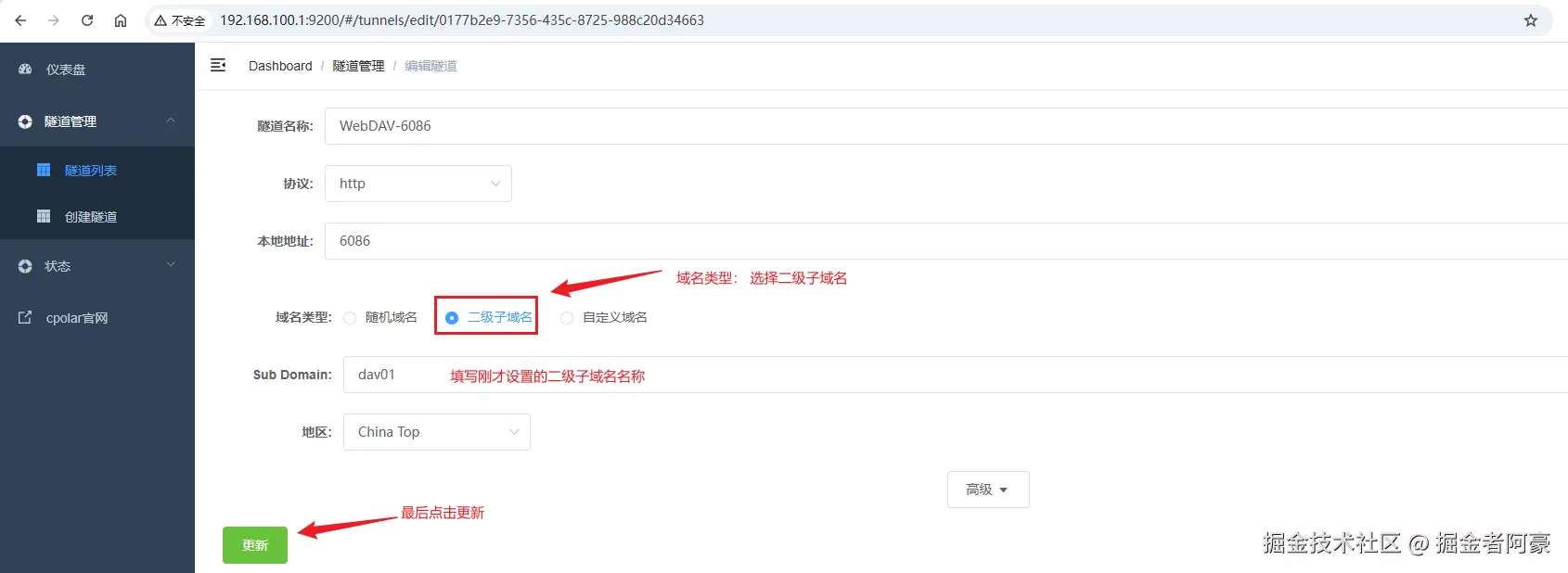
Task: Open the 协议 http dropdown
Action: [x=418, y=184]
